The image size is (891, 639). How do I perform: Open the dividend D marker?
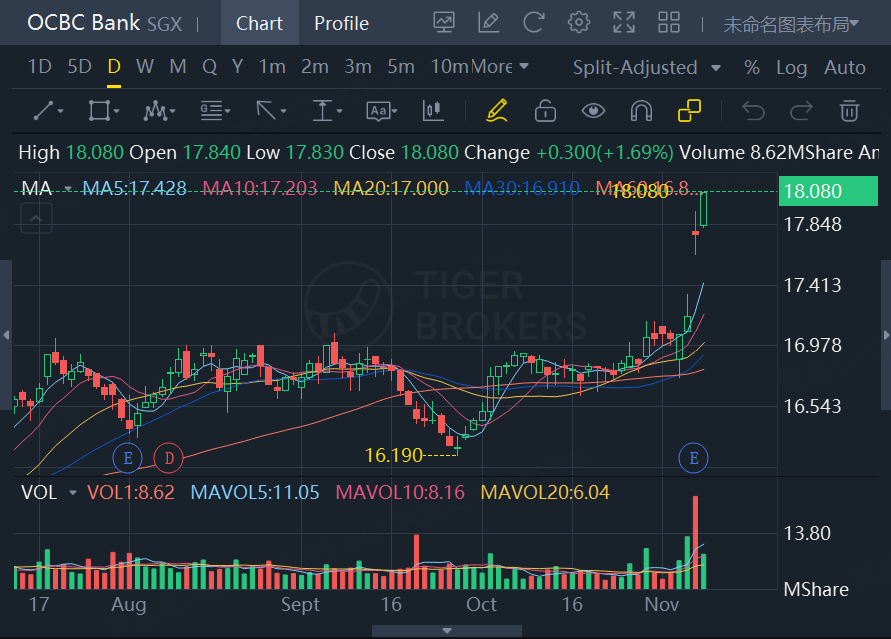[x=169, y=458]
